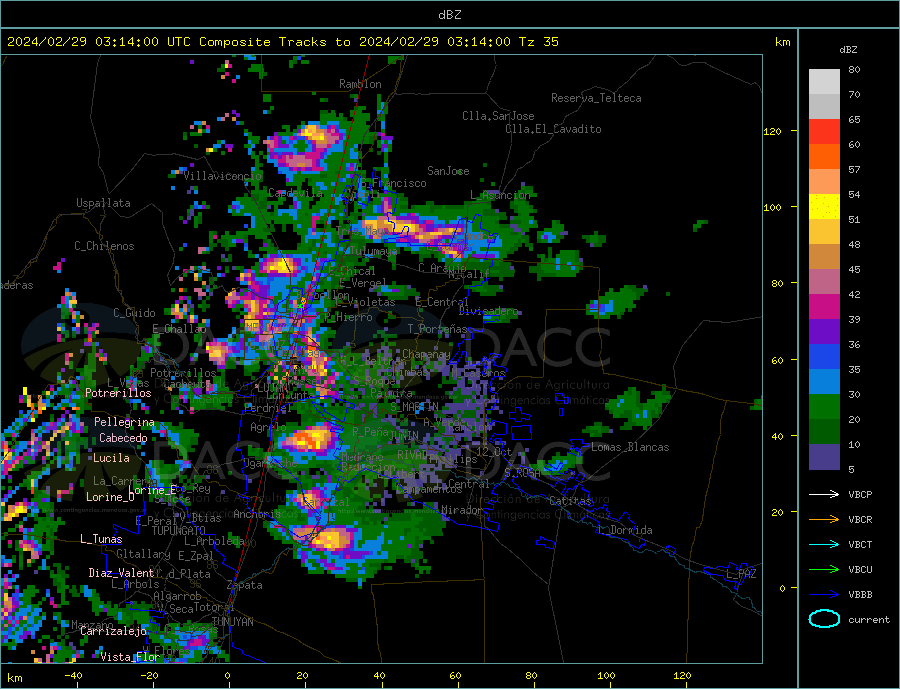This screenshot has height=689, width=900.
Task: Click the composite tracks timestamp header text
Action: click(x=283, y=42)
